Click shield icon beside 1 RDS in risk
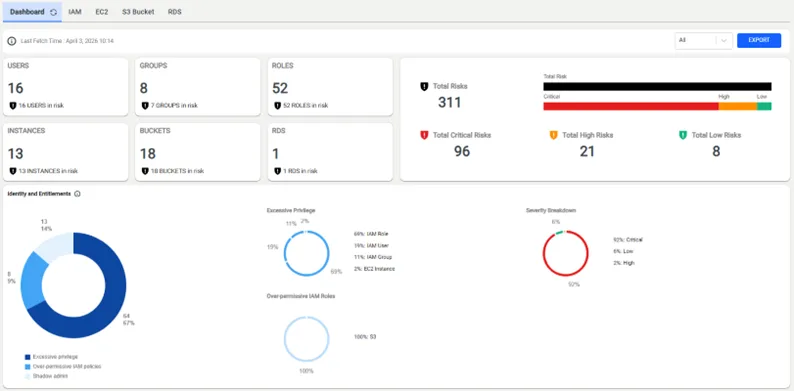Viewport: 794px width, 391px height. pyautogui.click(x=277, y=171)
